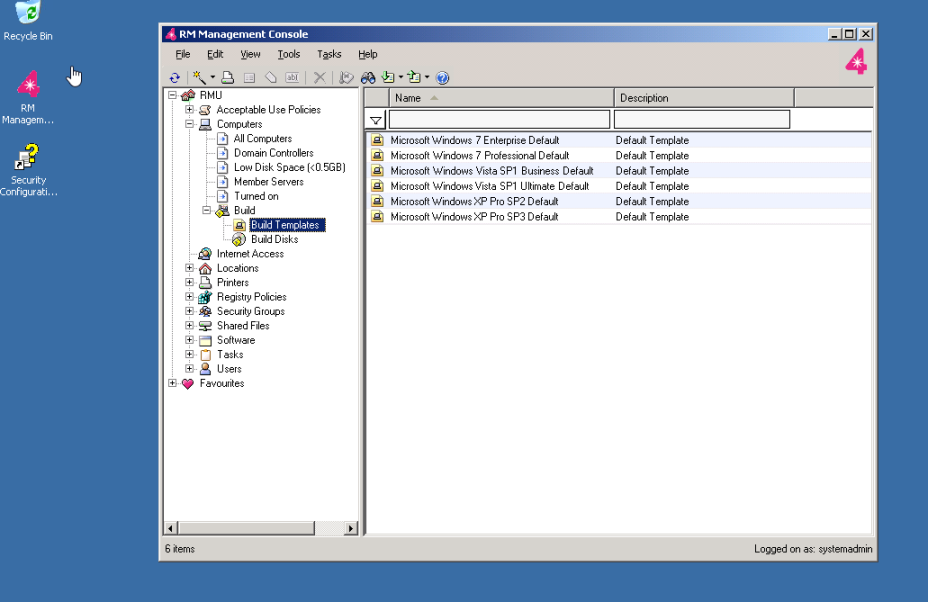Click the tree pane right scroll arrow
Viewport: 928px width, 602px height.
click(x=351, y=528)
